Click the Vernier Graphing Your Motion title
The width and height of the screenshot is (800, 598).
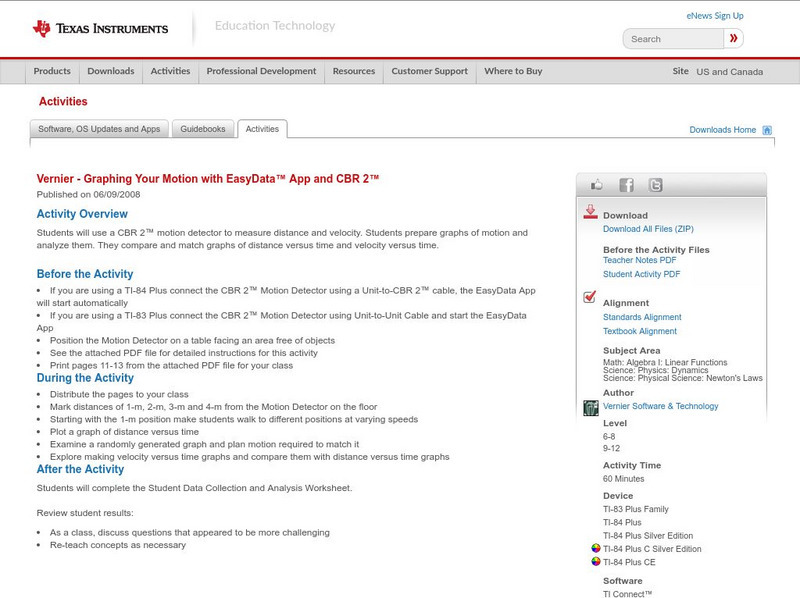pyautogui.click(x=208, y=179)
